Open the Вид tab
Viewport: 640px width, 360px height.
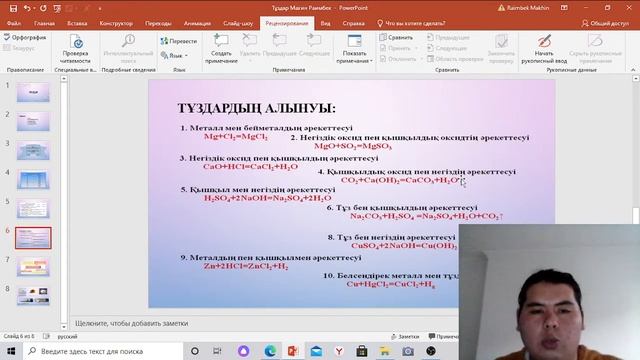pyautogui.click(x=325, y=23)
